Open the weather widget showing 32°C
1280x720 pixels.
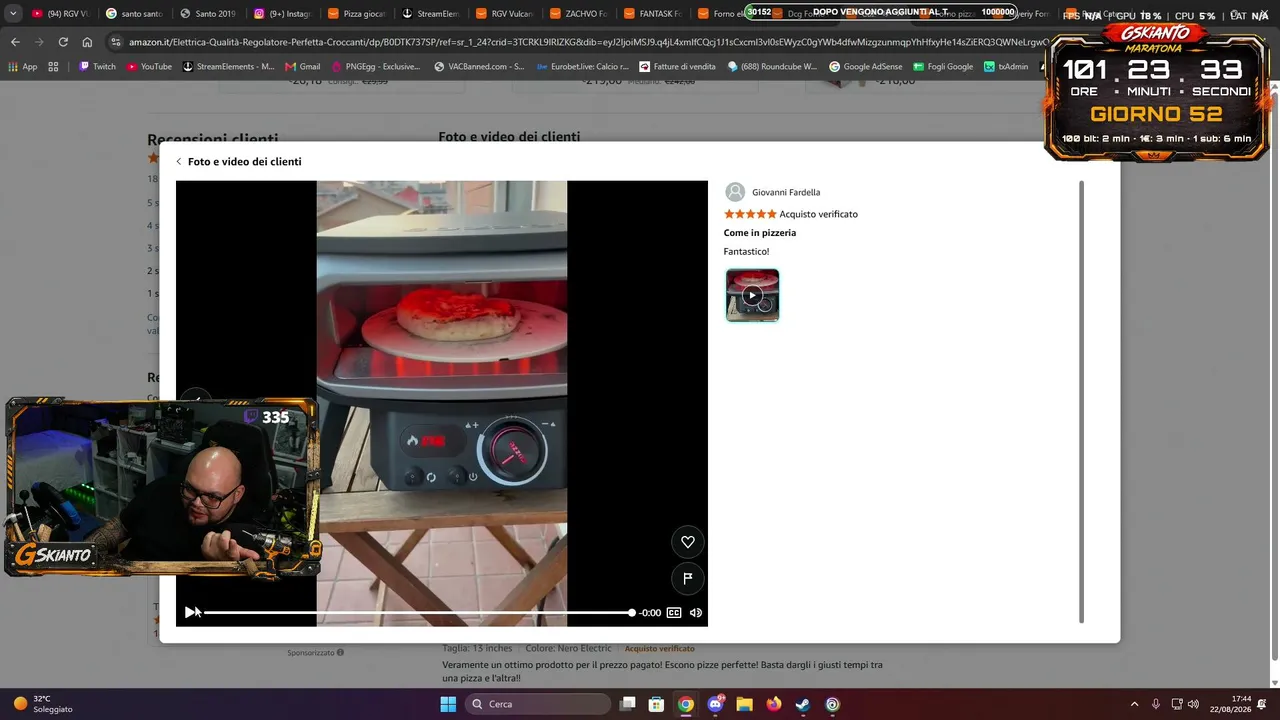(42, 704)
